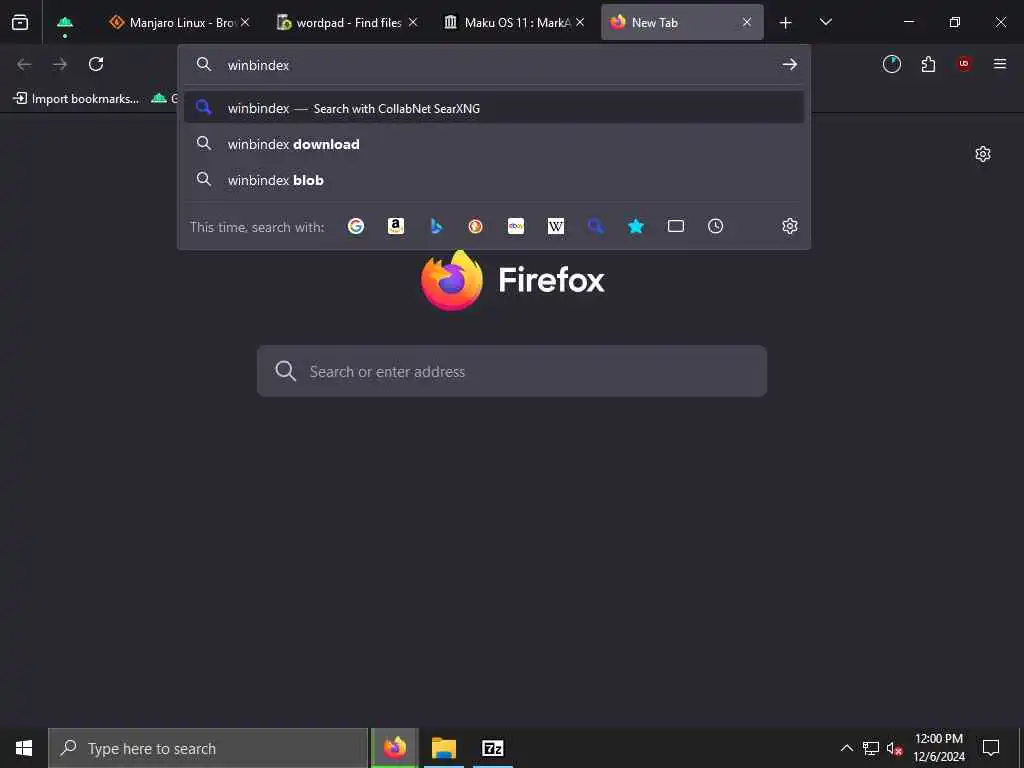Screen dimensions: 1024x768
Task: Expand the list all tabs chevron
Action: point(825,22)
